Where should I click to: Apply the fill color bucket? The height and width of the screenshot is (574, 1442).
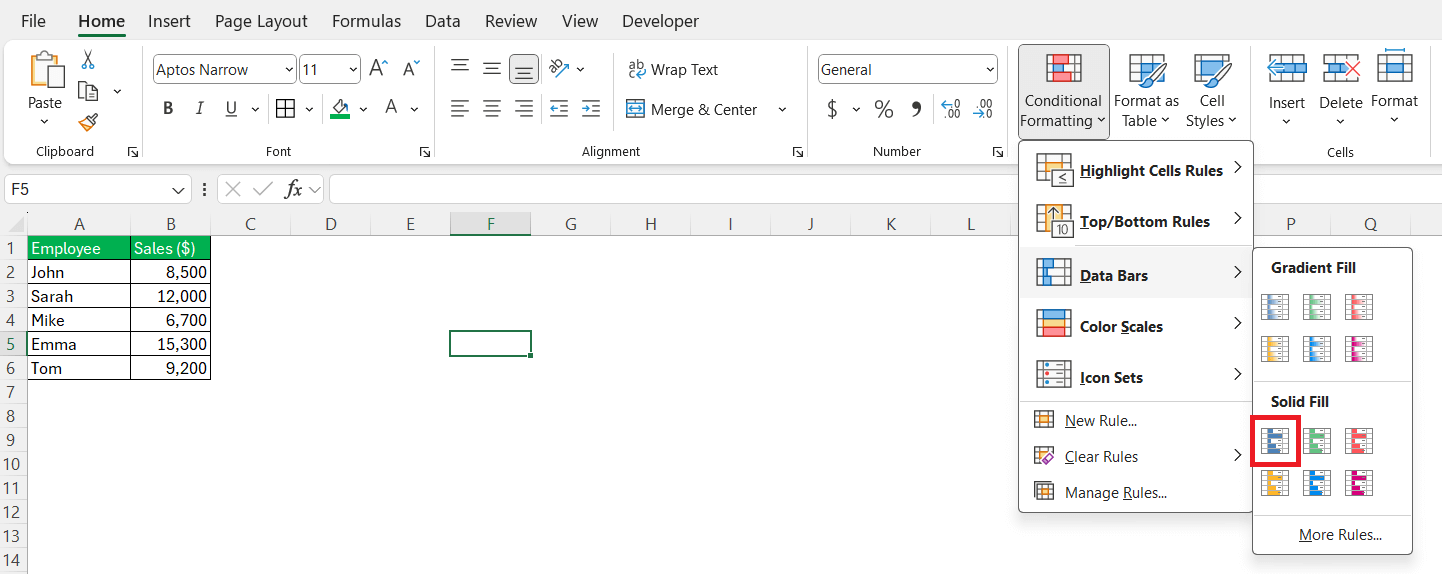[340, 109]
